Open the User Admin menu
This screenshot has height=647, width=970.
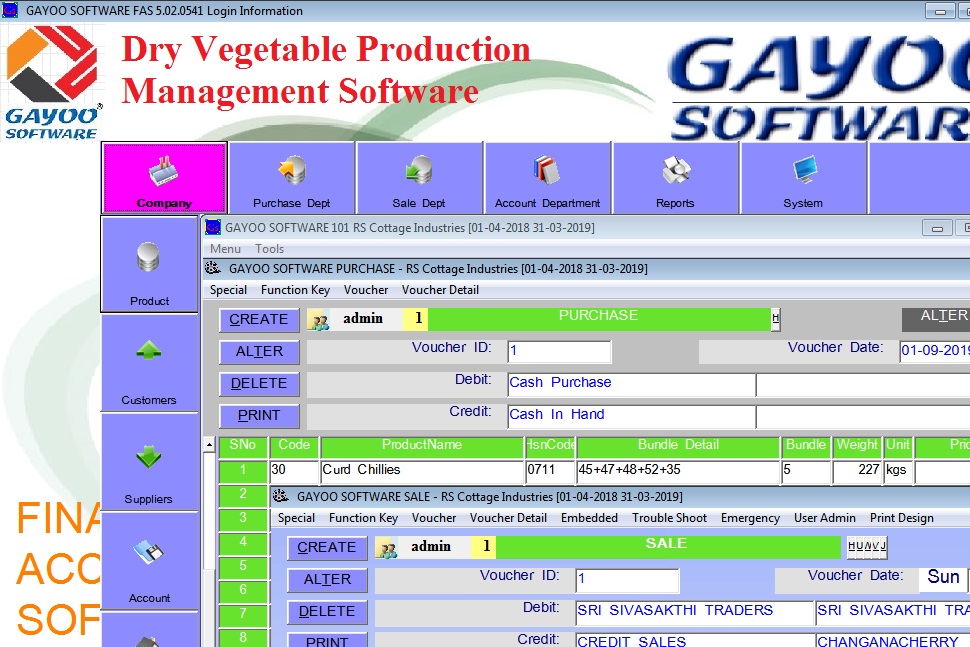coord(825,518)
